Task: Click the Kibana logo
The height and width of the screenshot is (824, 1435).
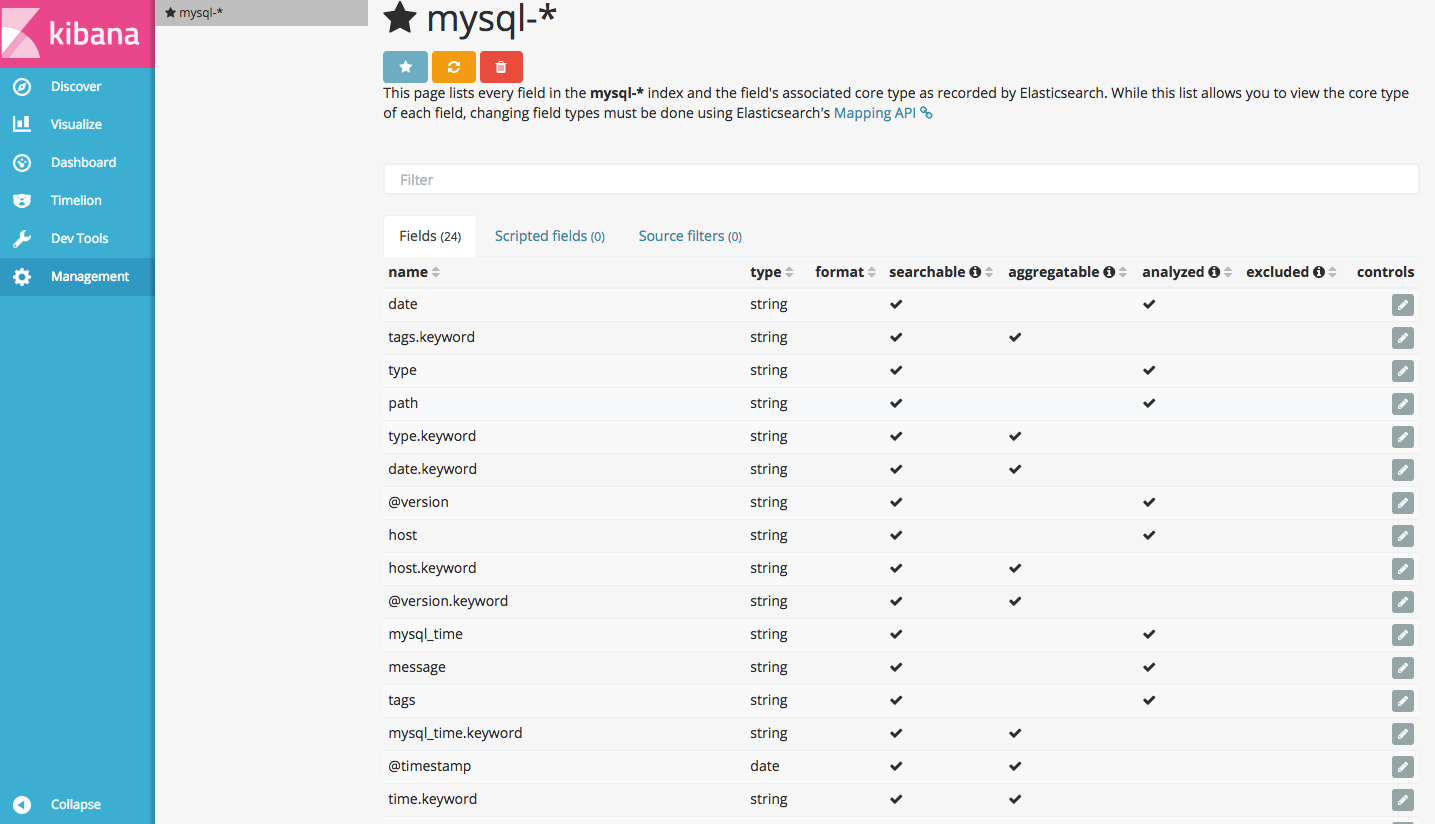Action: click(x=77, y=33)
